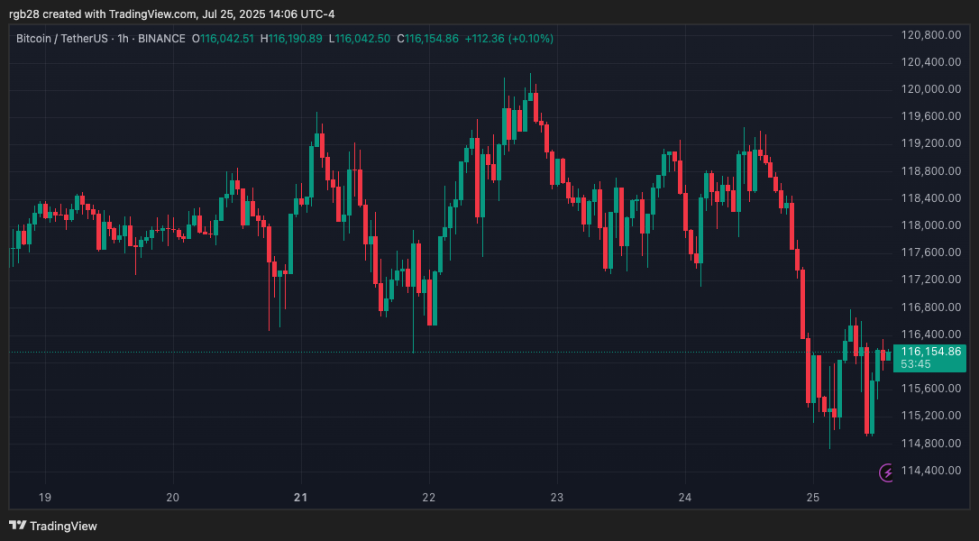Click the BINANCE exchange label
This screenshot has width=979, height=541.
point(162,38)
